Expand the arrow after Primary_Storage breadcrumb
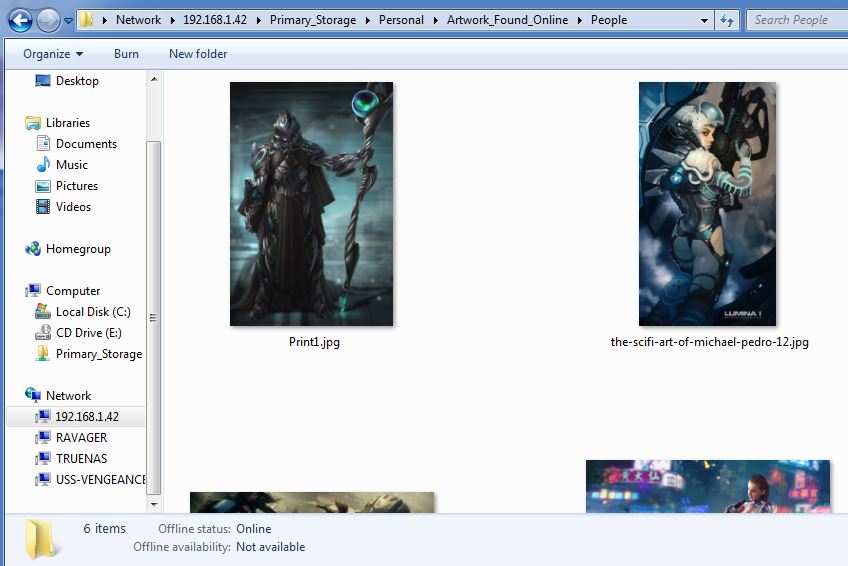848x566 pixels. tap(368, 21)
